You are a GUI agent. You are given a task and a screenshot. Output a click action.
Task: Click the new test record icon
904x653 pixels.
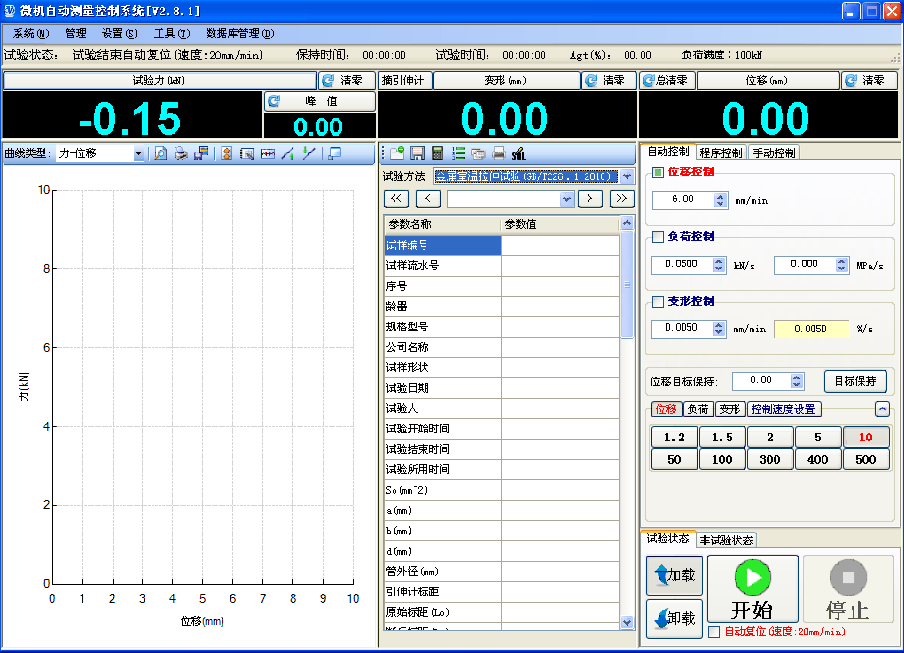click(397, 154)
